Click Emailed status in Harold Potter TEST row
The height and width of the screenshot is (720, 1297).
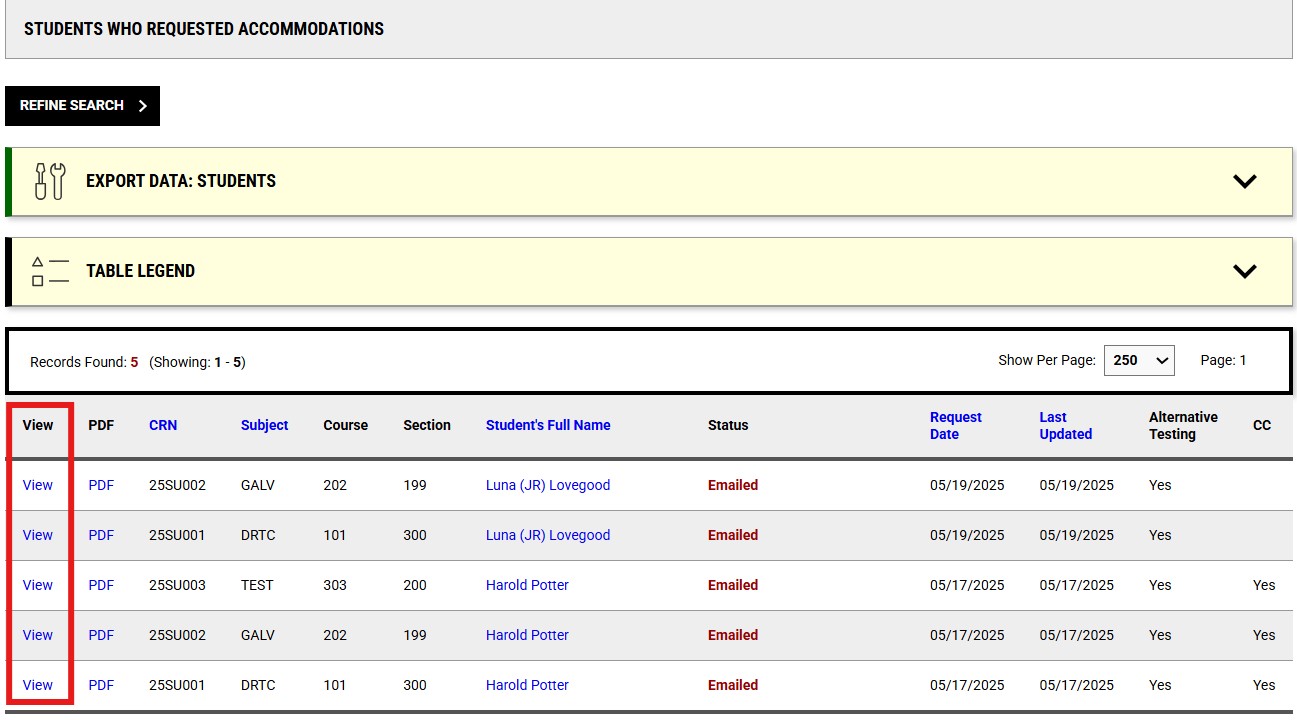click(733, 585)
